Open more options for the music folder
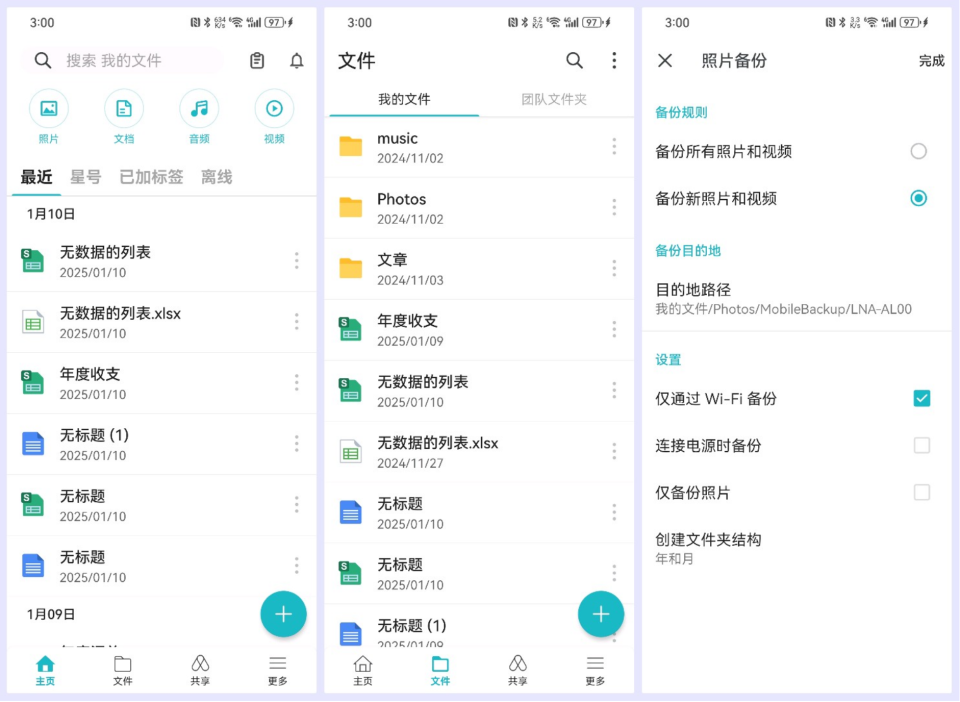 click(x=614, y=147)
